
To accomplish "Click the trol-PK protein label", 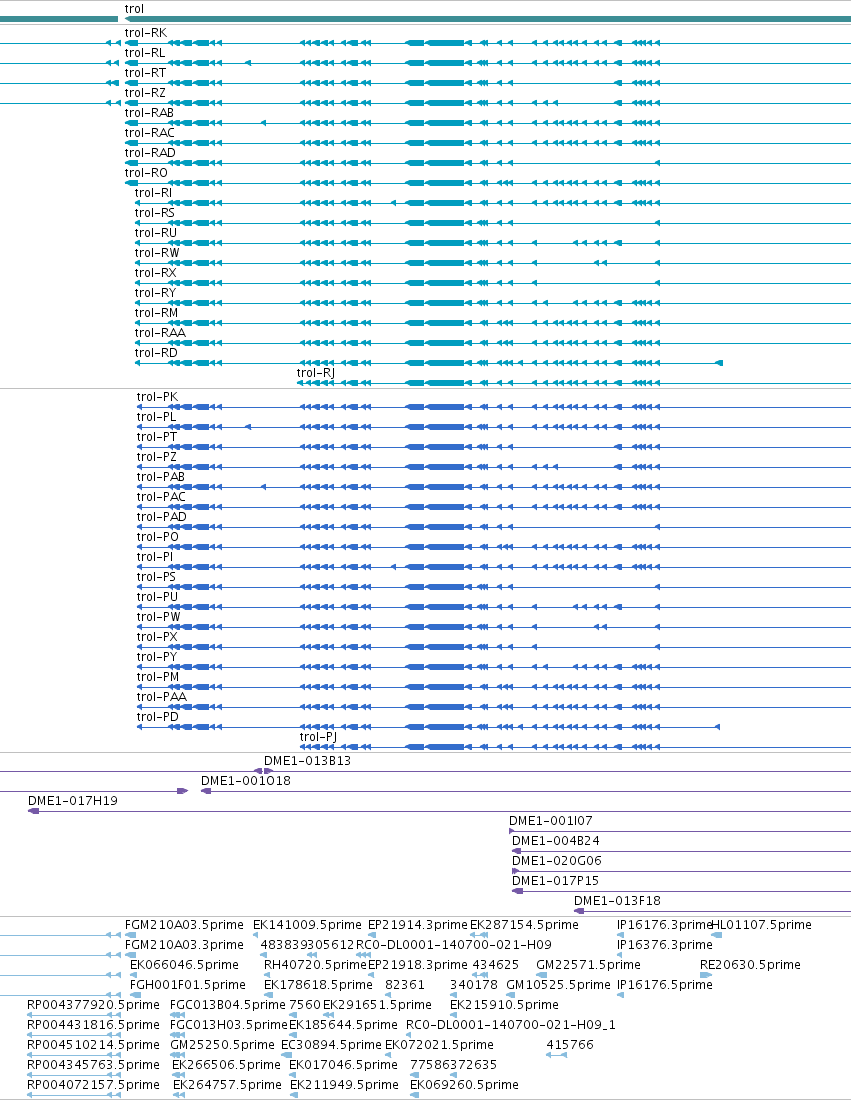I will click(x=157, y=397).
